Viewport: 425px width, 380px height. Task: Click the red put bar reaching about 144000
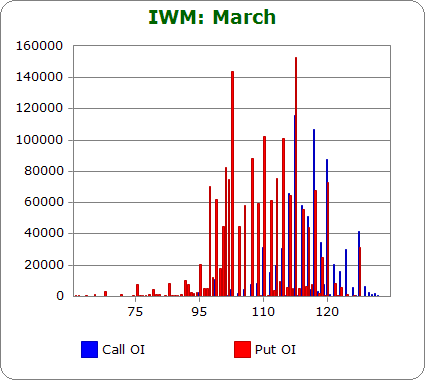point(232,184)
